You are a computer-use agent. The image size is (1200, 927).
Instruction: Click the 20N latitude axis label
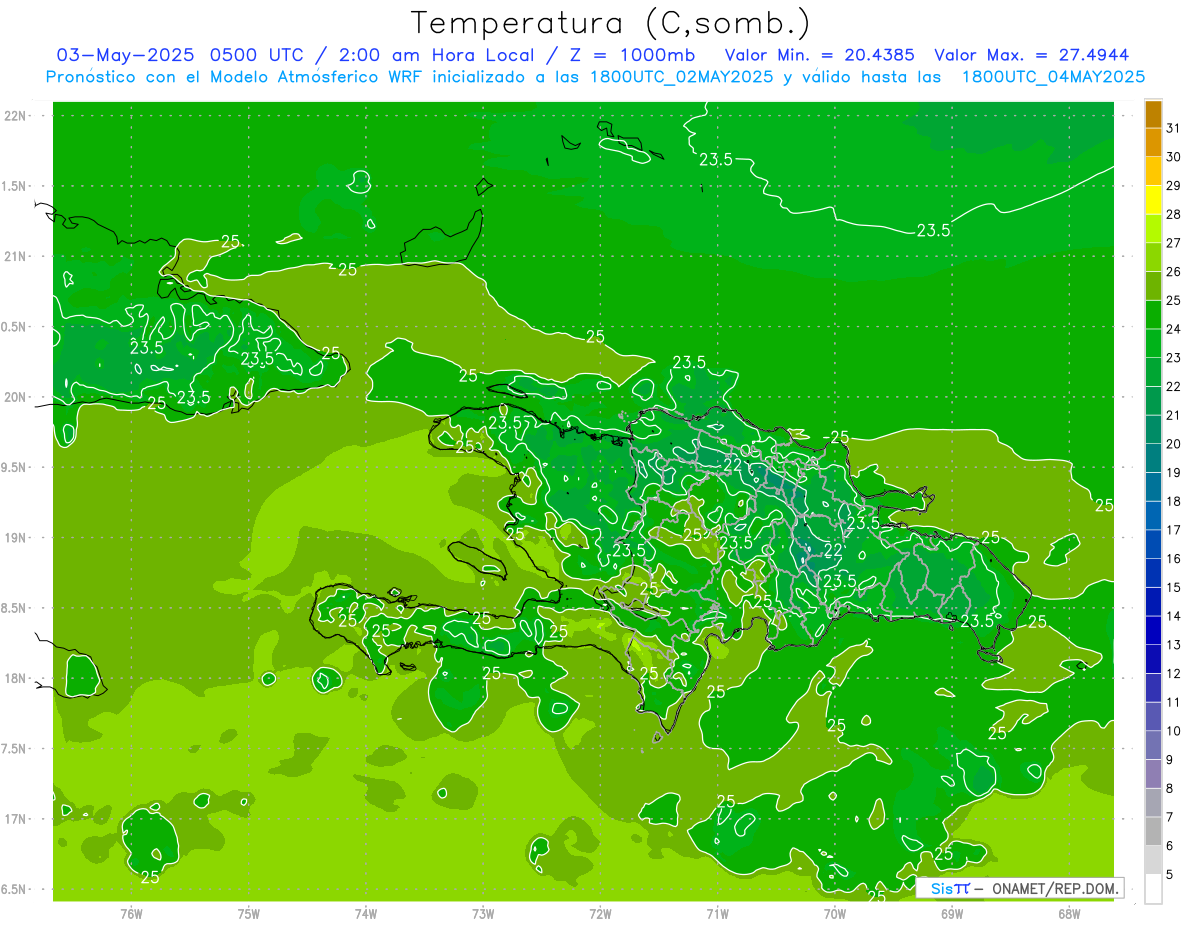coord(16,397)
